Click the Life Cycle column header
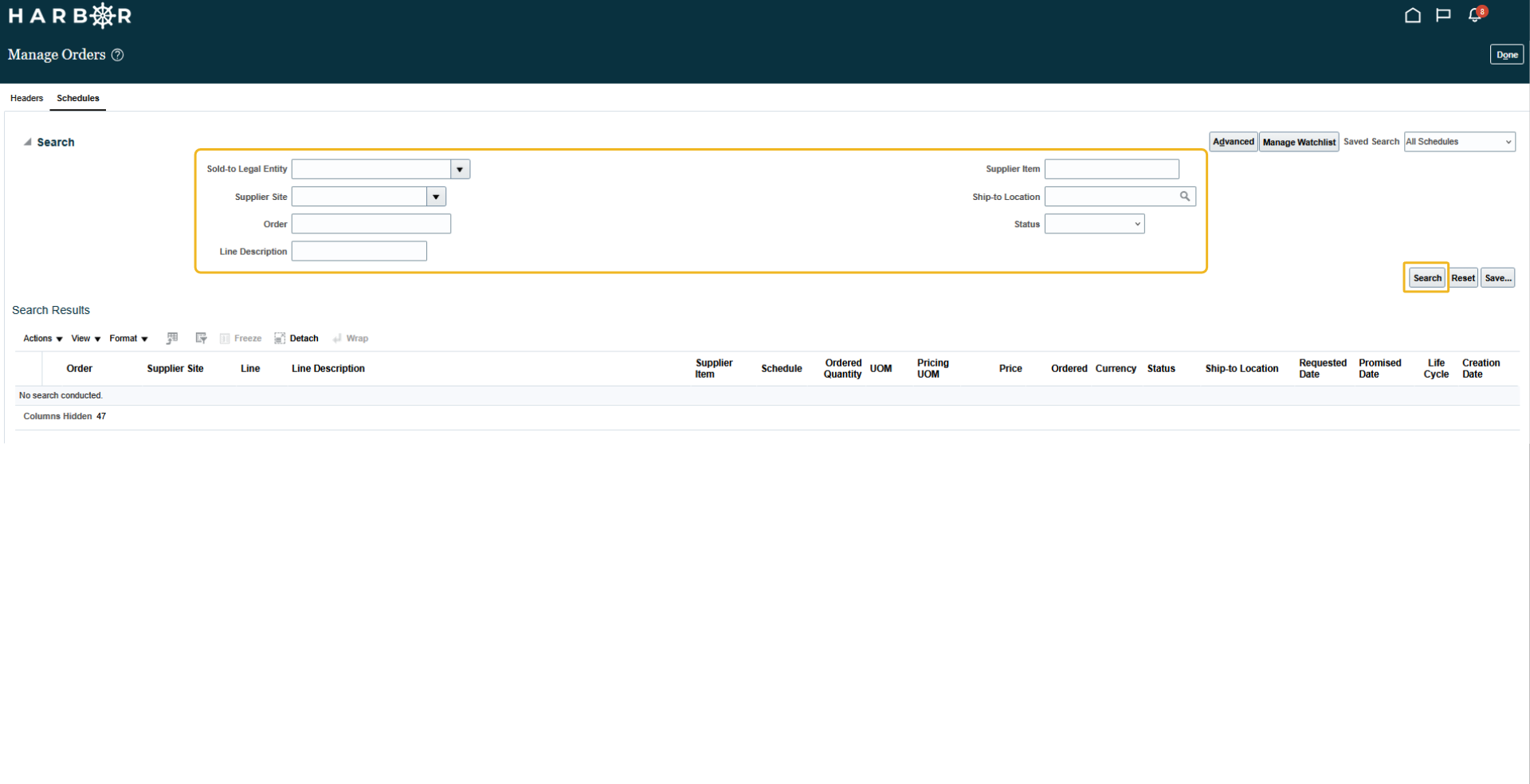This screenshot has width=1530, height=784. pos(1436,369)
